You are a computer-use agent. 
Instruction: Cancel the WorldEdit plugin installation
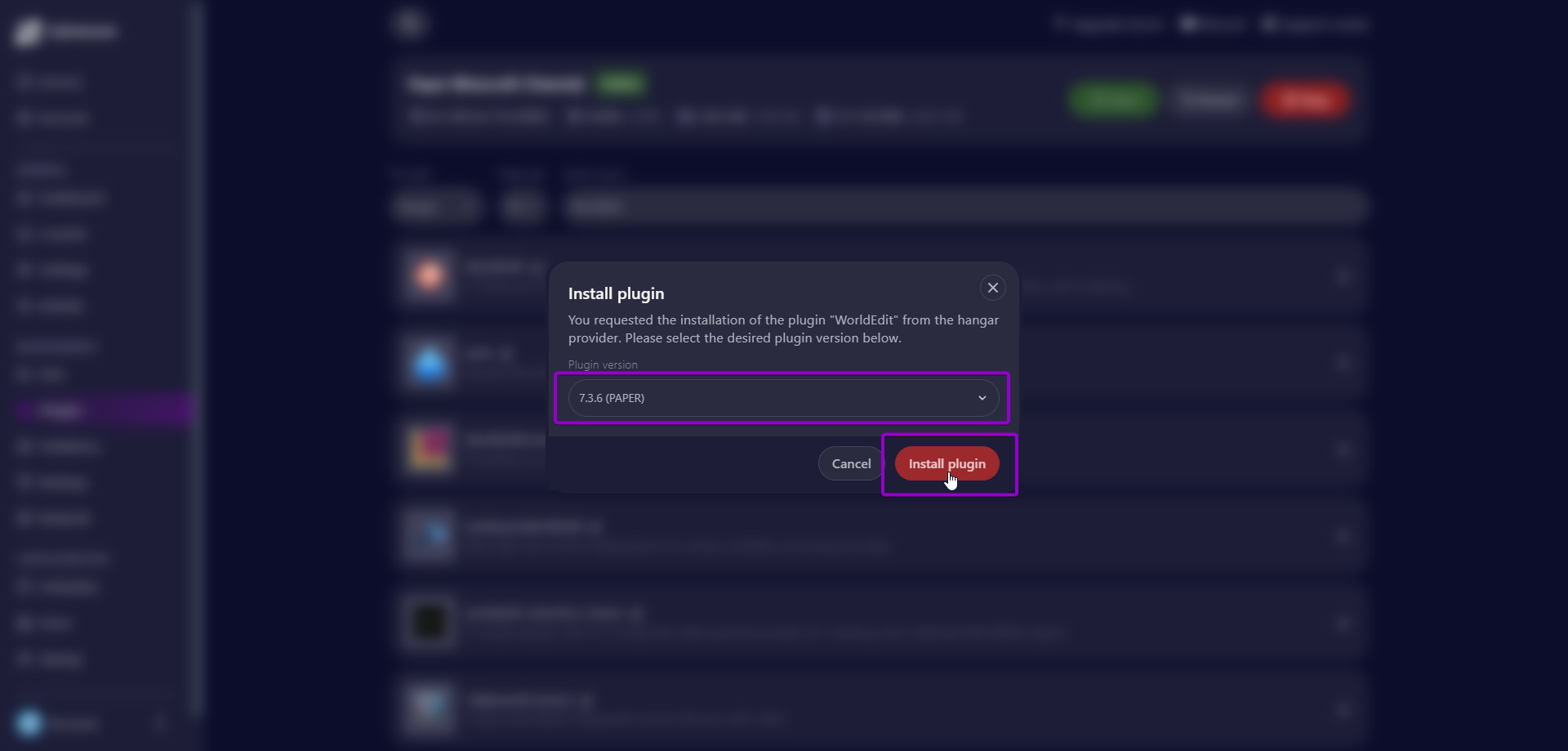point(851,463)
